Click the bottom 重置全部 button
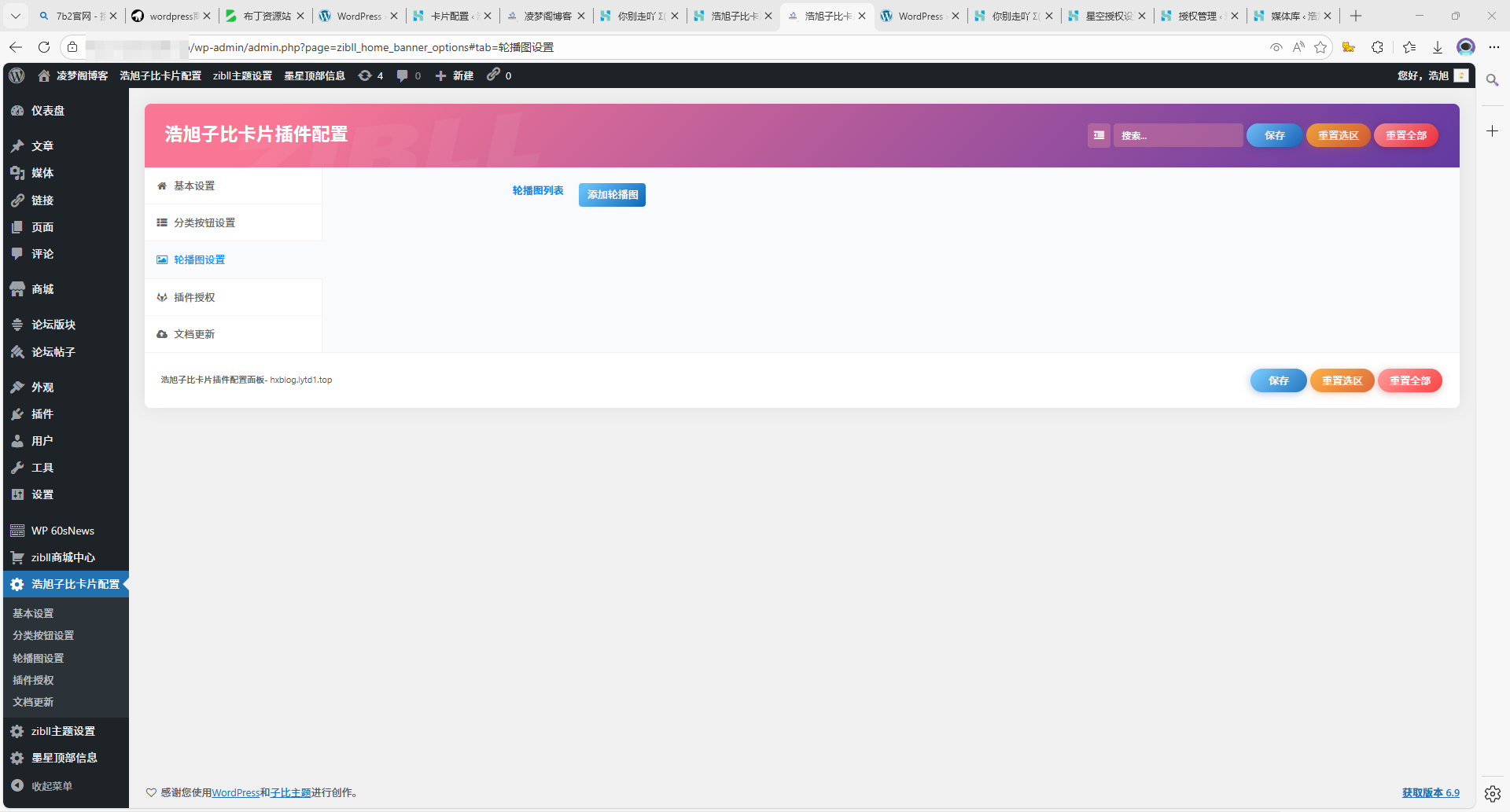The image size is (1510, 812). tap(1409, 380)
